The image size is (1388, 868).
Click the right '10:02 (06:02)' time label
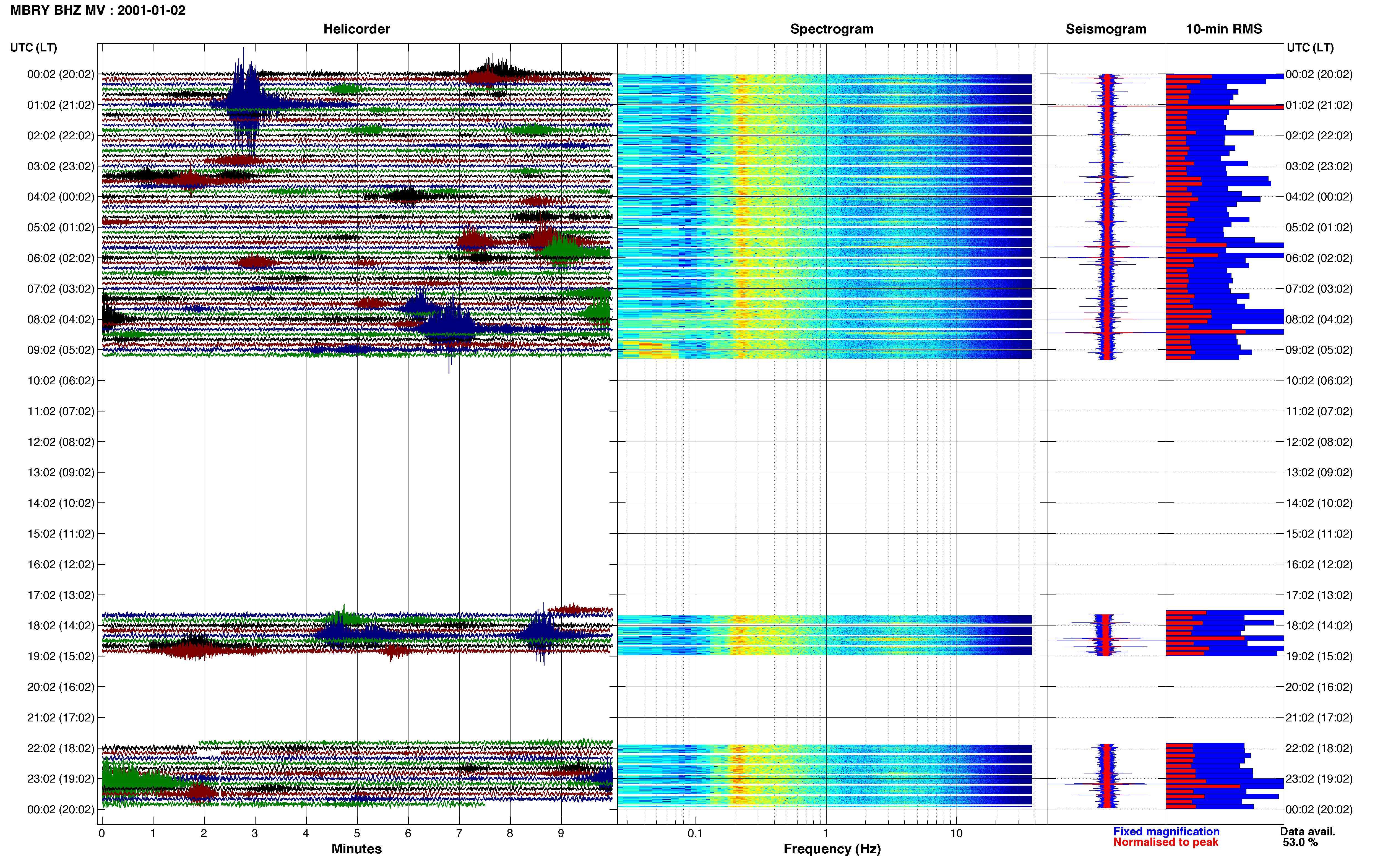pyautogui.click(x=1319, y=380)
